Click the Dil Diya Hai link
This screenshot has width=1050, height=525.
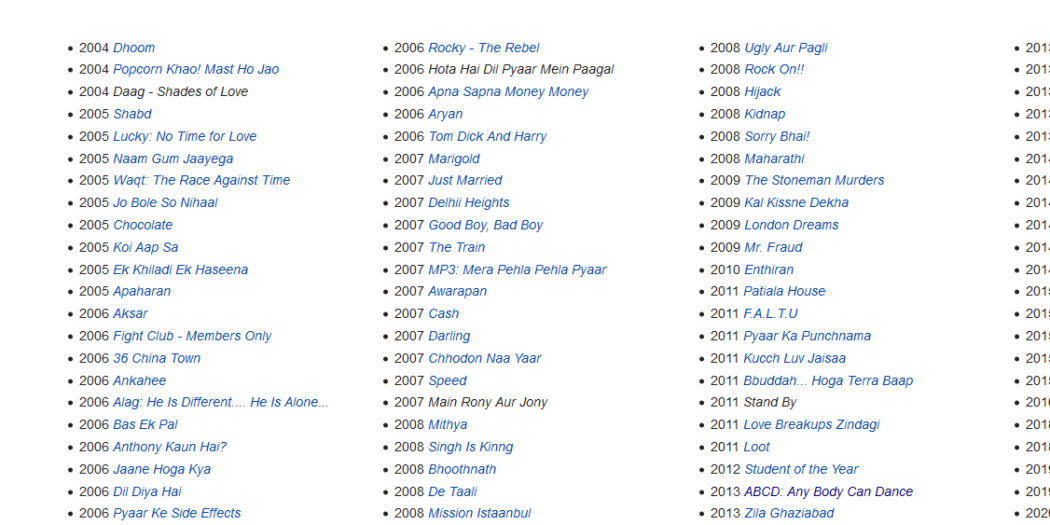pyautogui.click(x=147, y=492)
